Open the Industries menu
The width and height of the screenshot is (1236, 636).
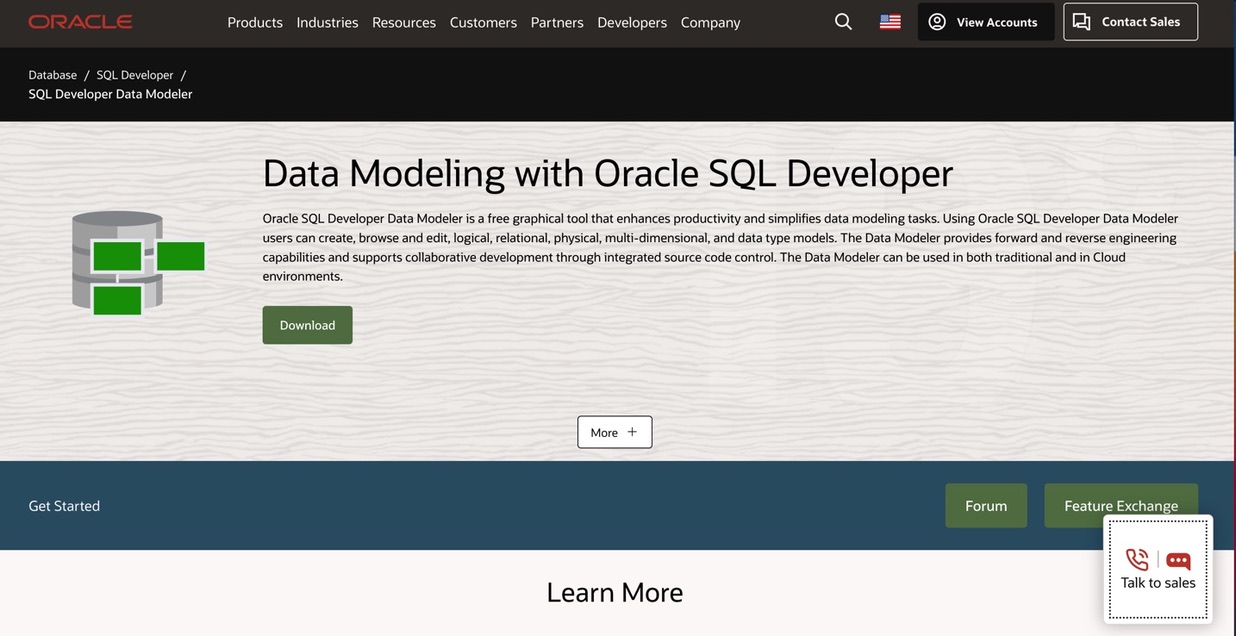[327, 22]
